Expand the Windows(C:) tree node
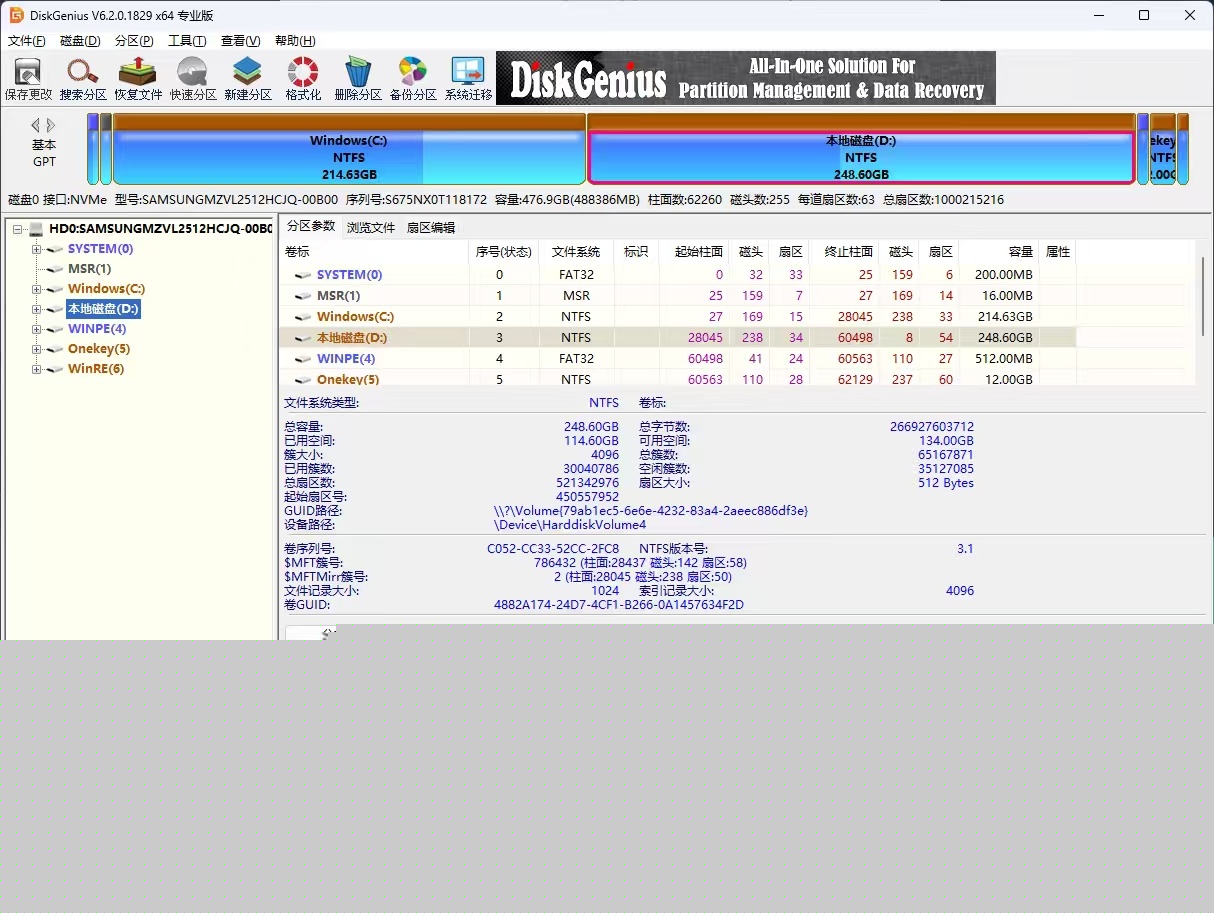 (x=37, y=289)
